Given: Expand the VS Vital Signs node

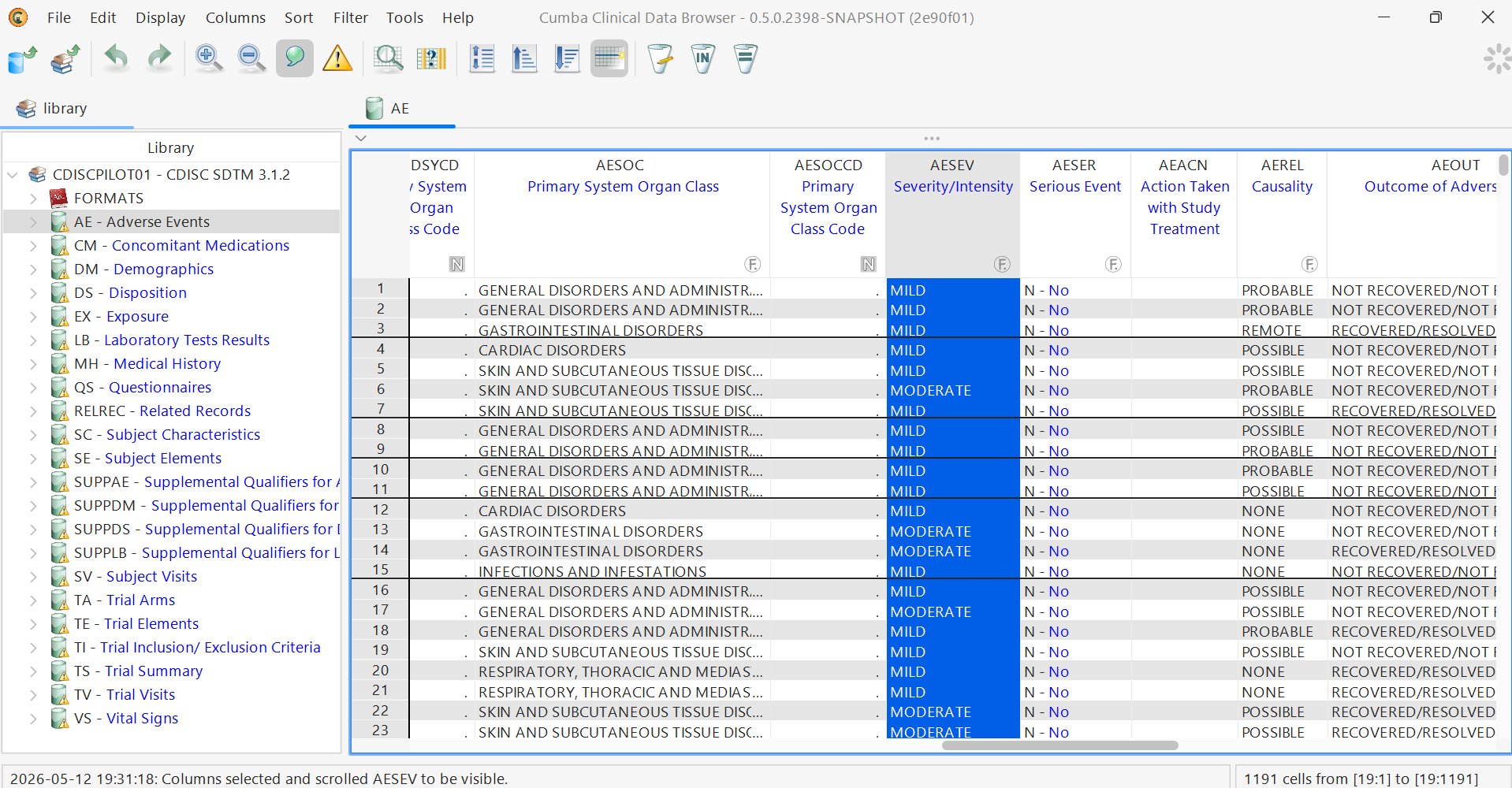Looking at the screenshot, I should [33, 718].
